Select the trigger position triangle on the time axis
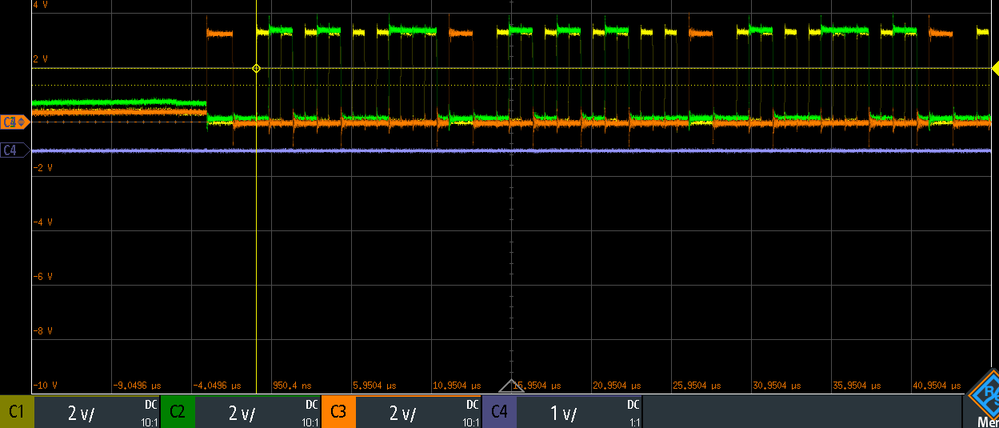The image size is (999, 428). tap(511, 386)
